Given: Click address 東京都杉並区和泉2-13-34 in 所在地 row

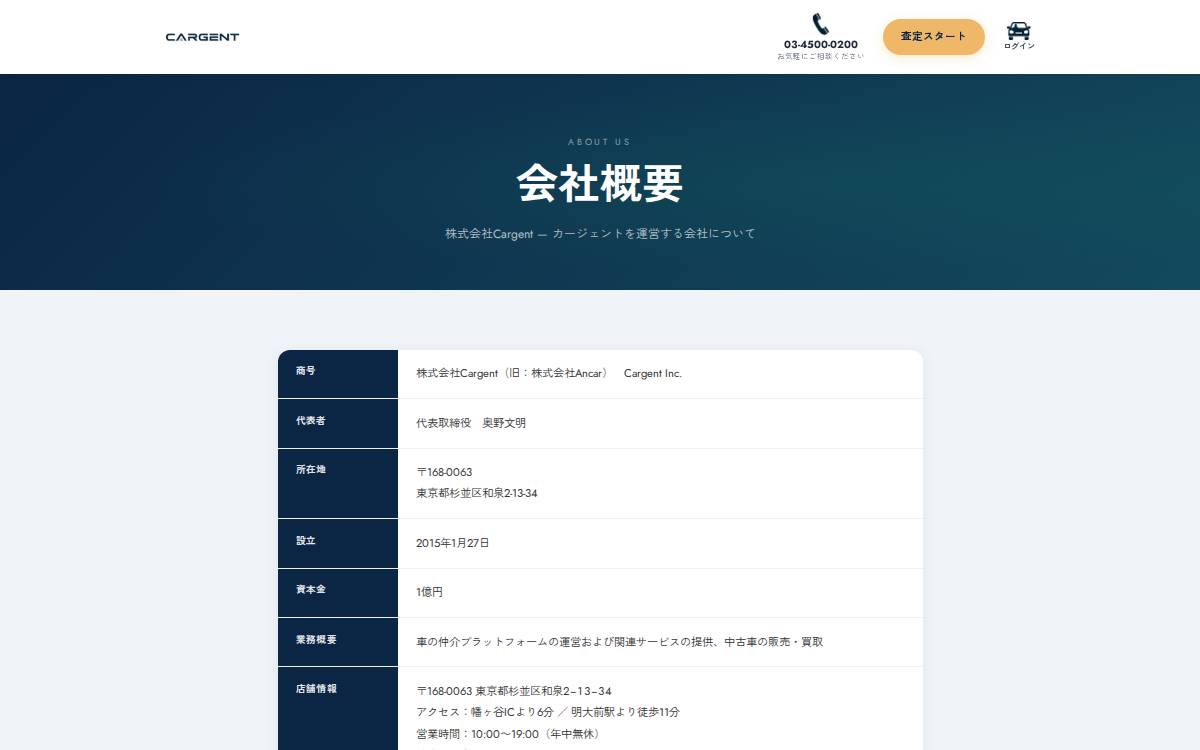Looking at the screenshot, I should pyautogui.click(x=477, y=493).
